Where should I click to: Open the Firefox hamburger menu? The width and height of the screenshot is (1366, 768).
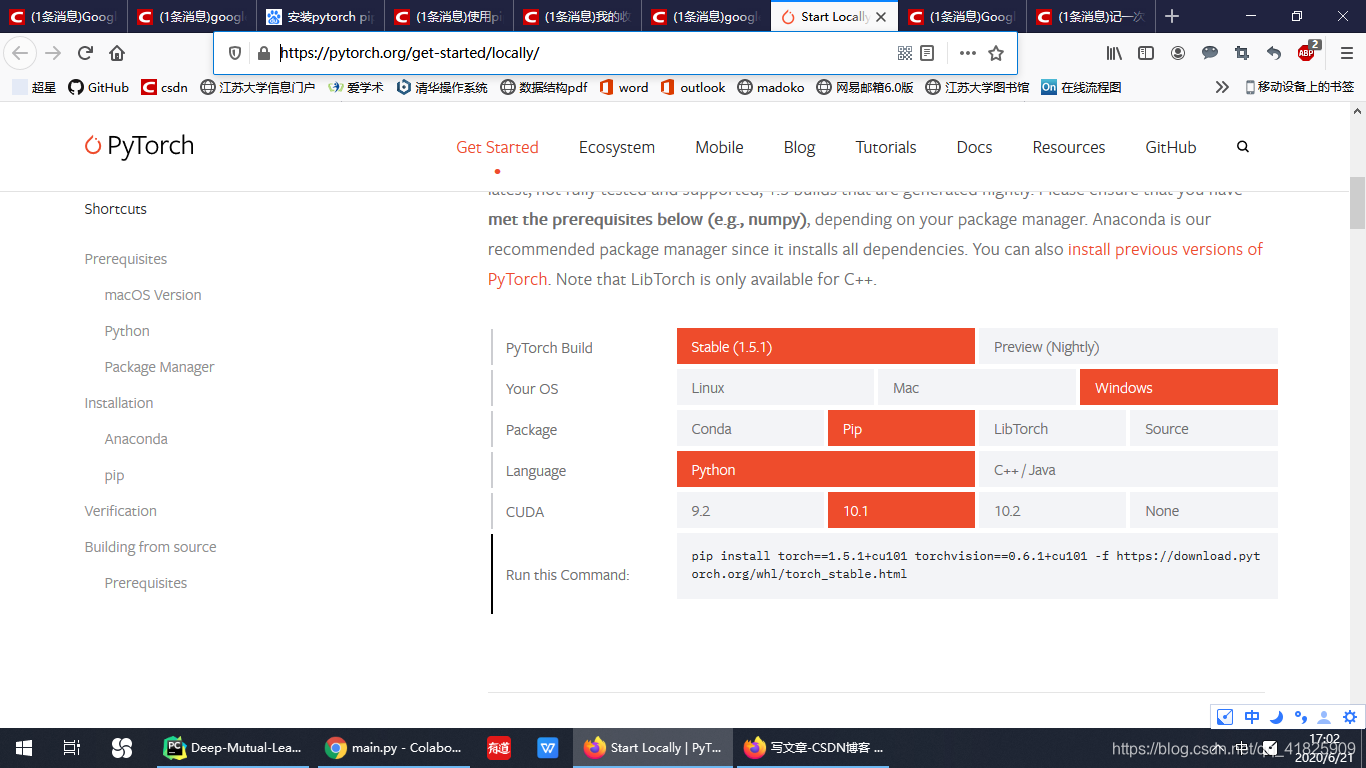(x=1346, y=53)
